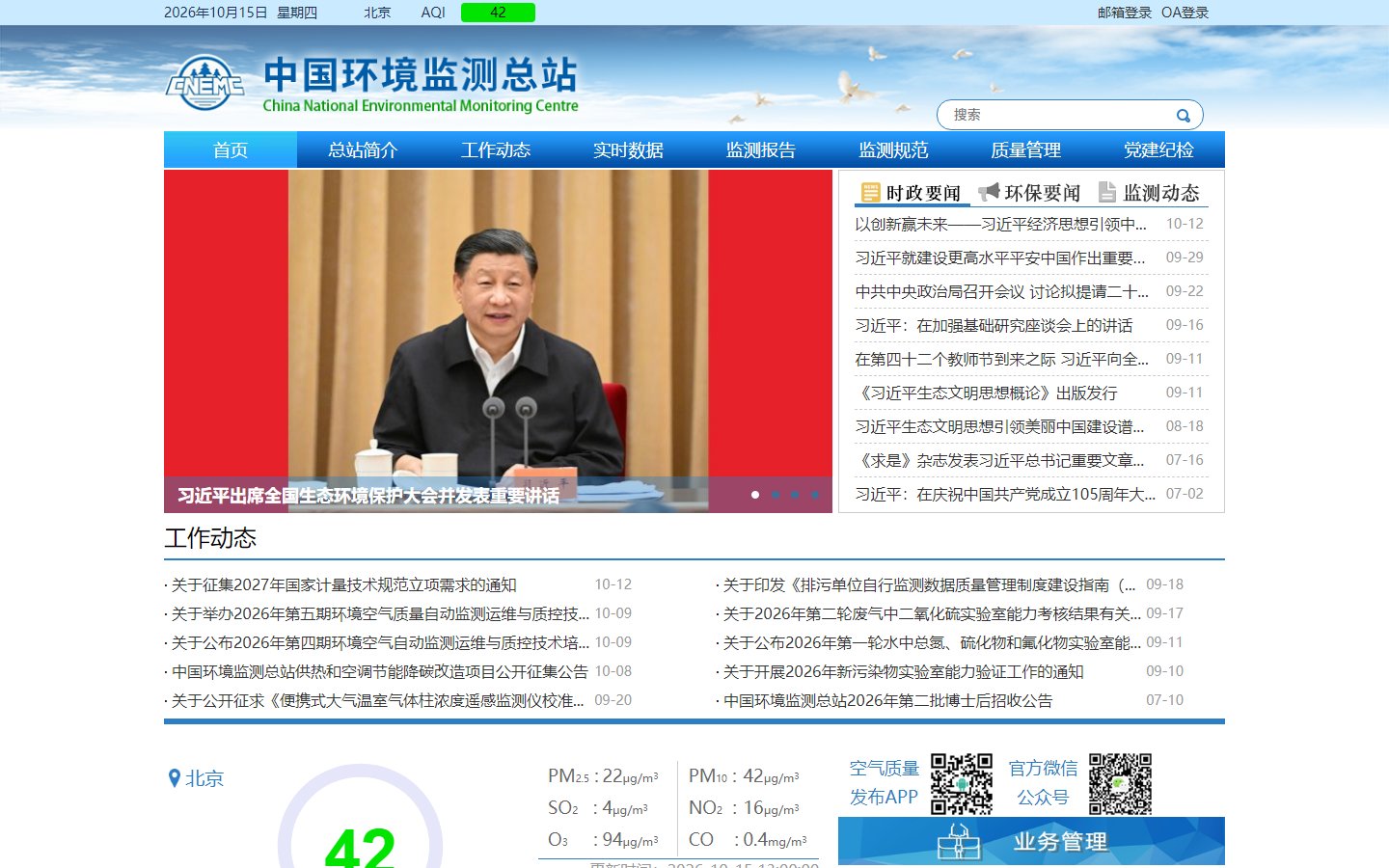Viewport: 1389px width, 868px height.
Task: Open the 首页 navigation item
Action: (x=231, y=150)
